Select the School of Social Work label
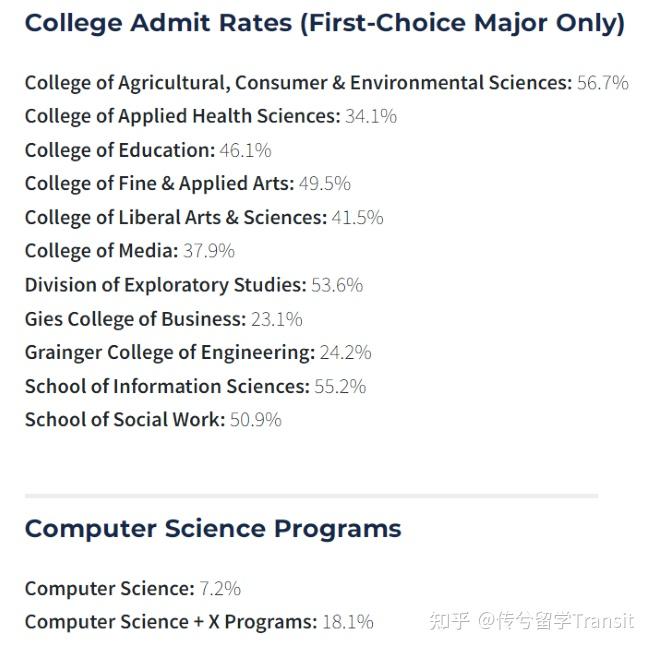Viewport: 650px width, 648px height. tap(125, 419)
